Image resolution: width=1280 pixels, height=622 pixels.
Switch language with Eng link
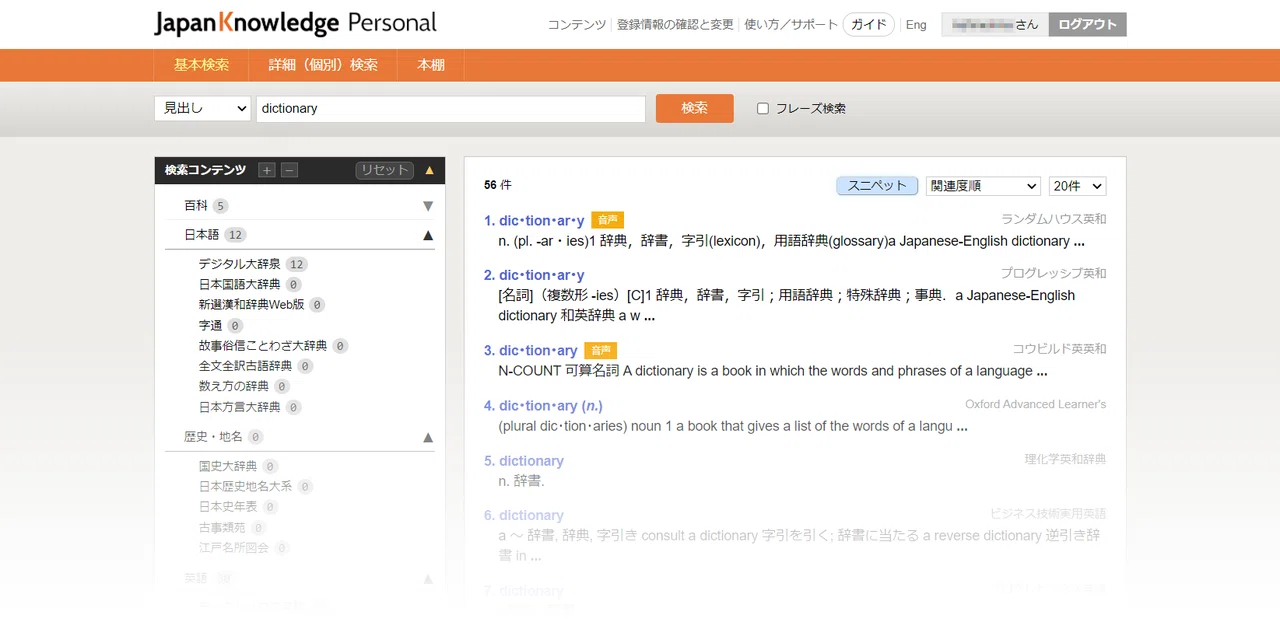pyautogui.click(x=916, y=25)
